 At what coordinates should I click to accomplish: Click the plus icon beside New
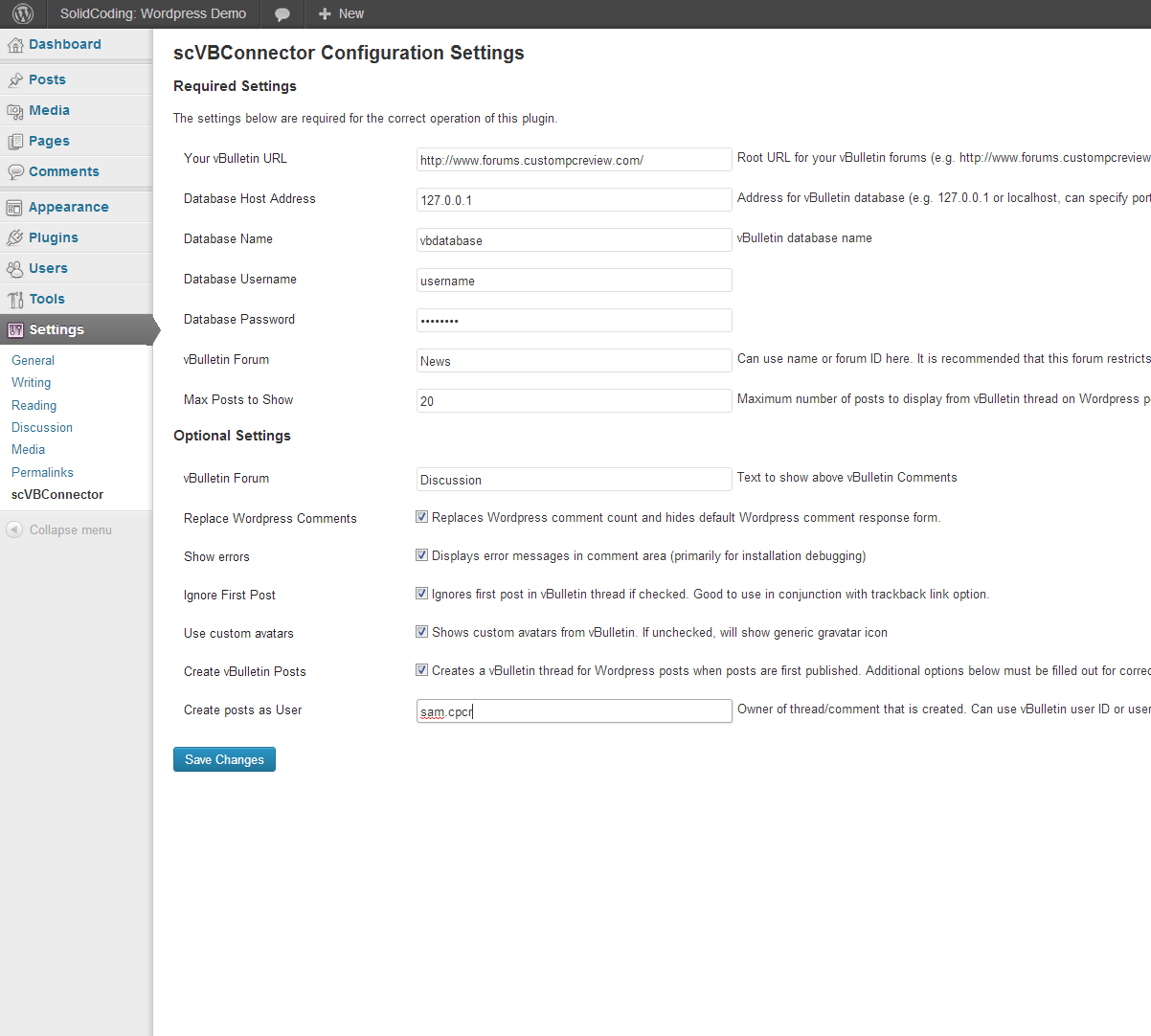coord(325,14)
